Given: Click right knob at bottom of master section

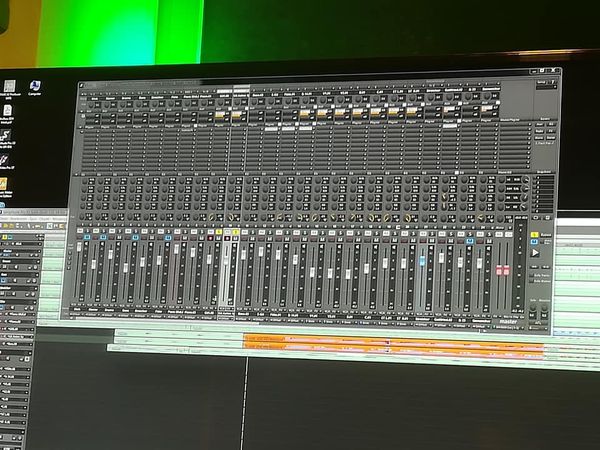Looking at the screenshot, I should tap(544, 308).
